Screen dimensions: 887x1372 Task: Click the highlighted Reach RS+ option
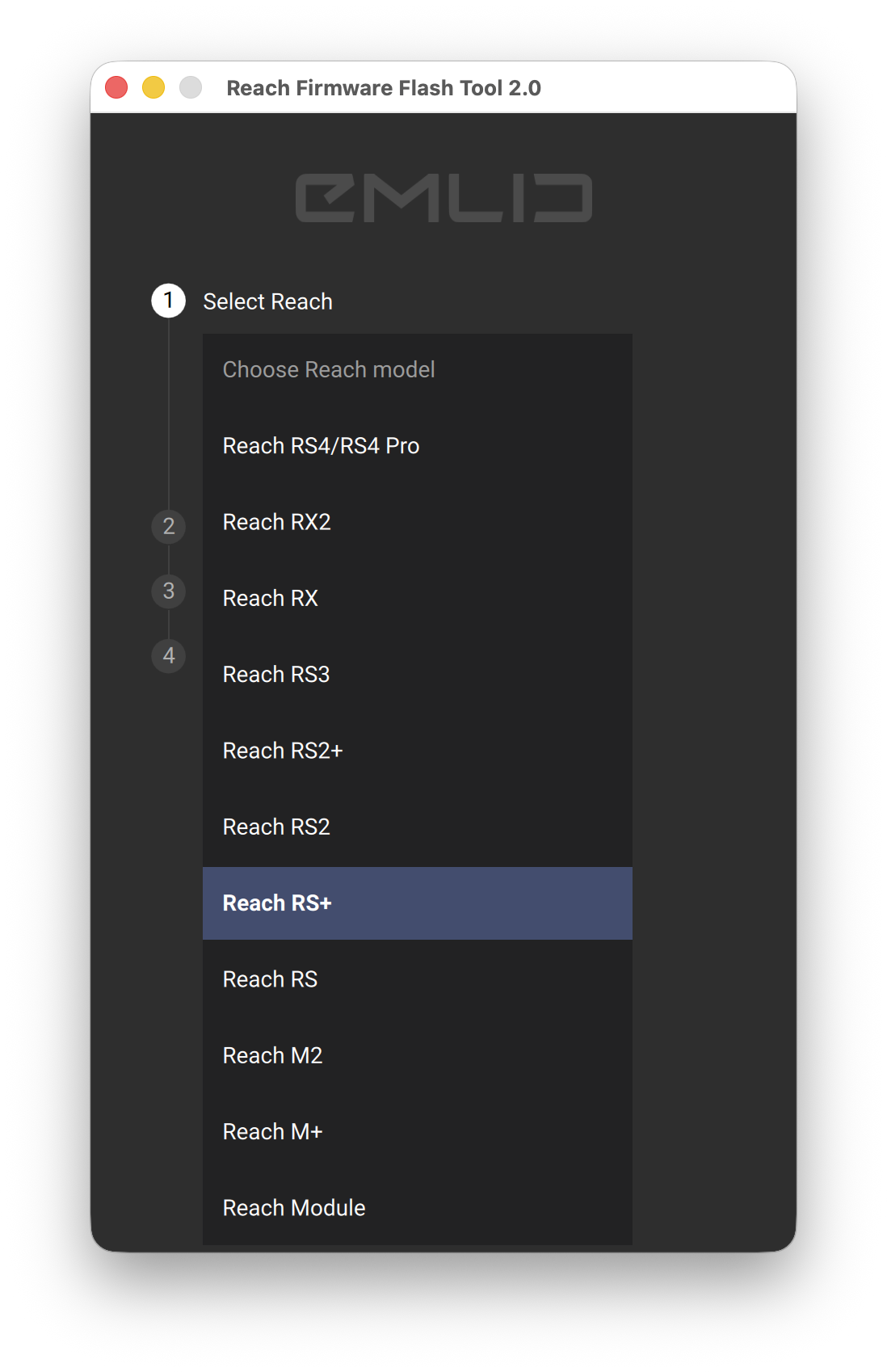[x=418, y=903]
